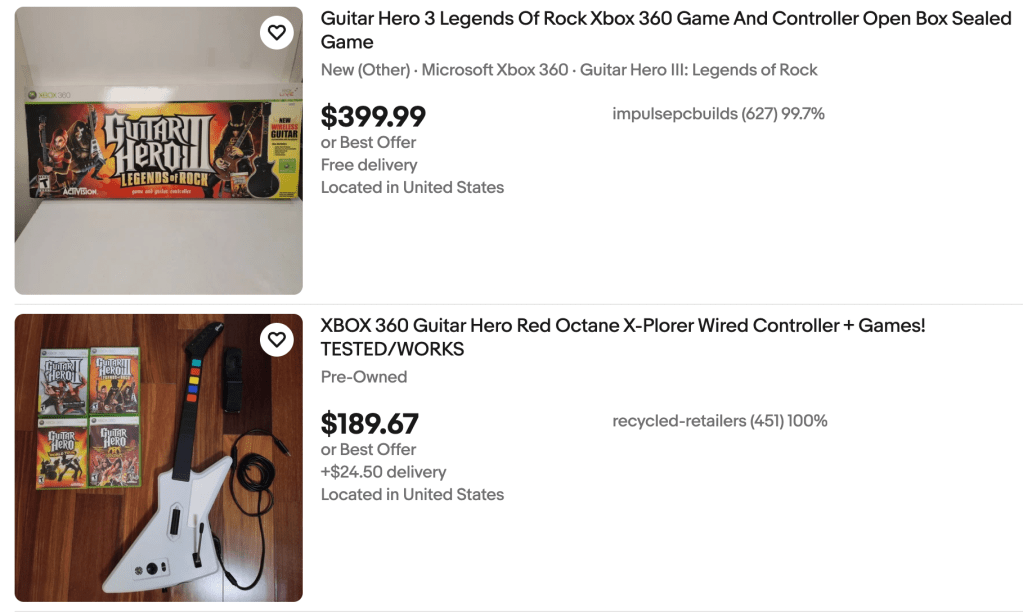
Task: Click the $399.99 price
Action: [373, 117]
